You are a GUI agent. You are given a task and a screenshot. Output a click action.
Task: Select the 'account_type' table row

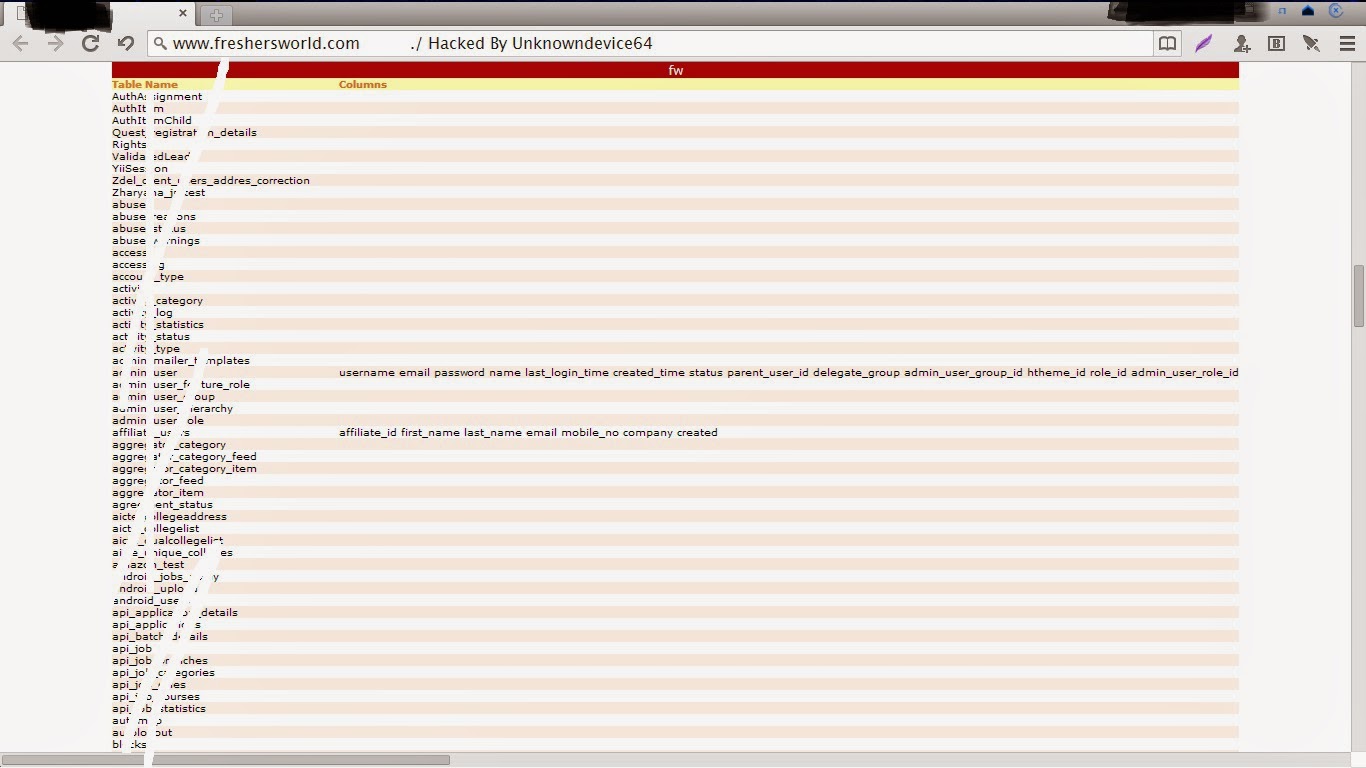[x=675, y=277]
